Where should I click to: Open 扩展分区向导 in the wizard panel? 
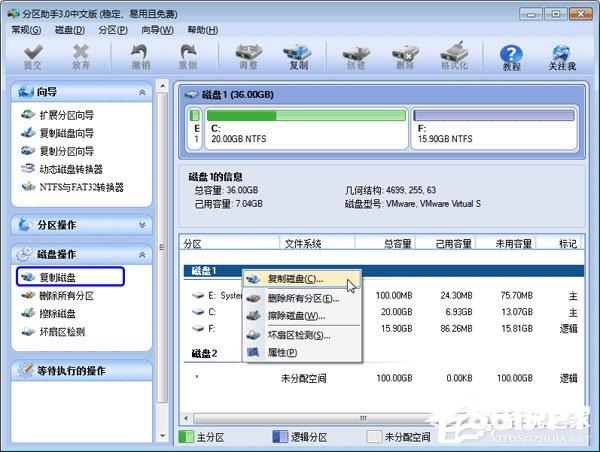57,115
